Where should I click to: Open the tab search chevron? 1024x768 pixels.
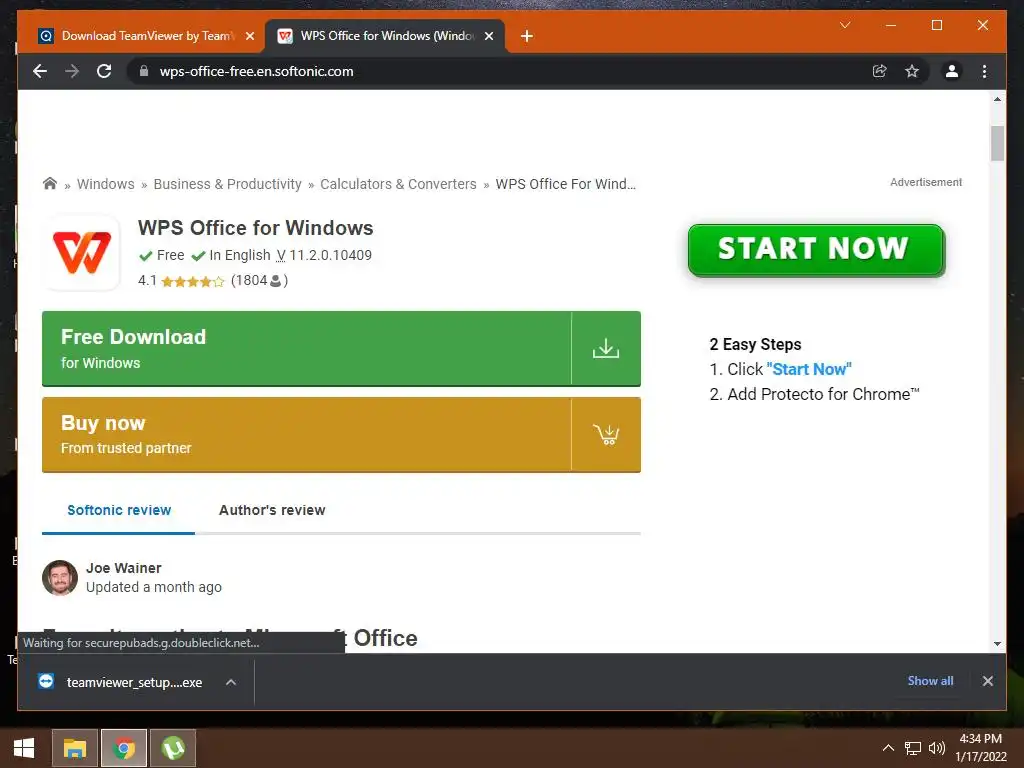point(845,25)
